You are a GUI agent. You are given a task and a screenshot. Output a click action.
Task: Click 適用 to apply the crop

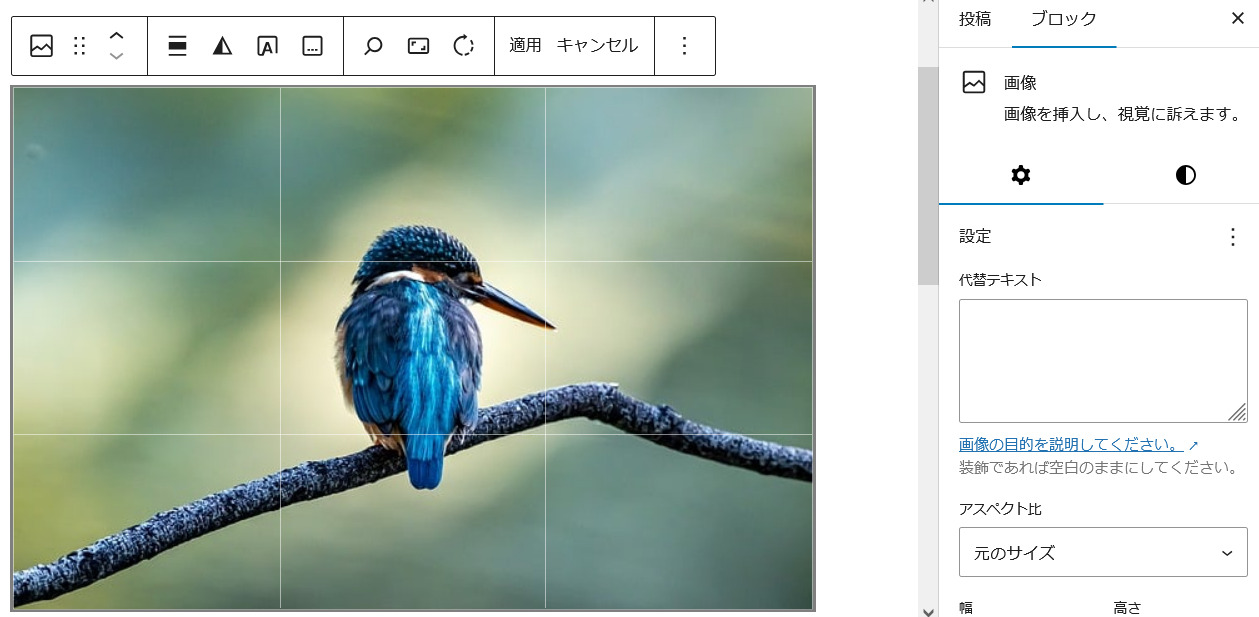click(x=525, y=46)
